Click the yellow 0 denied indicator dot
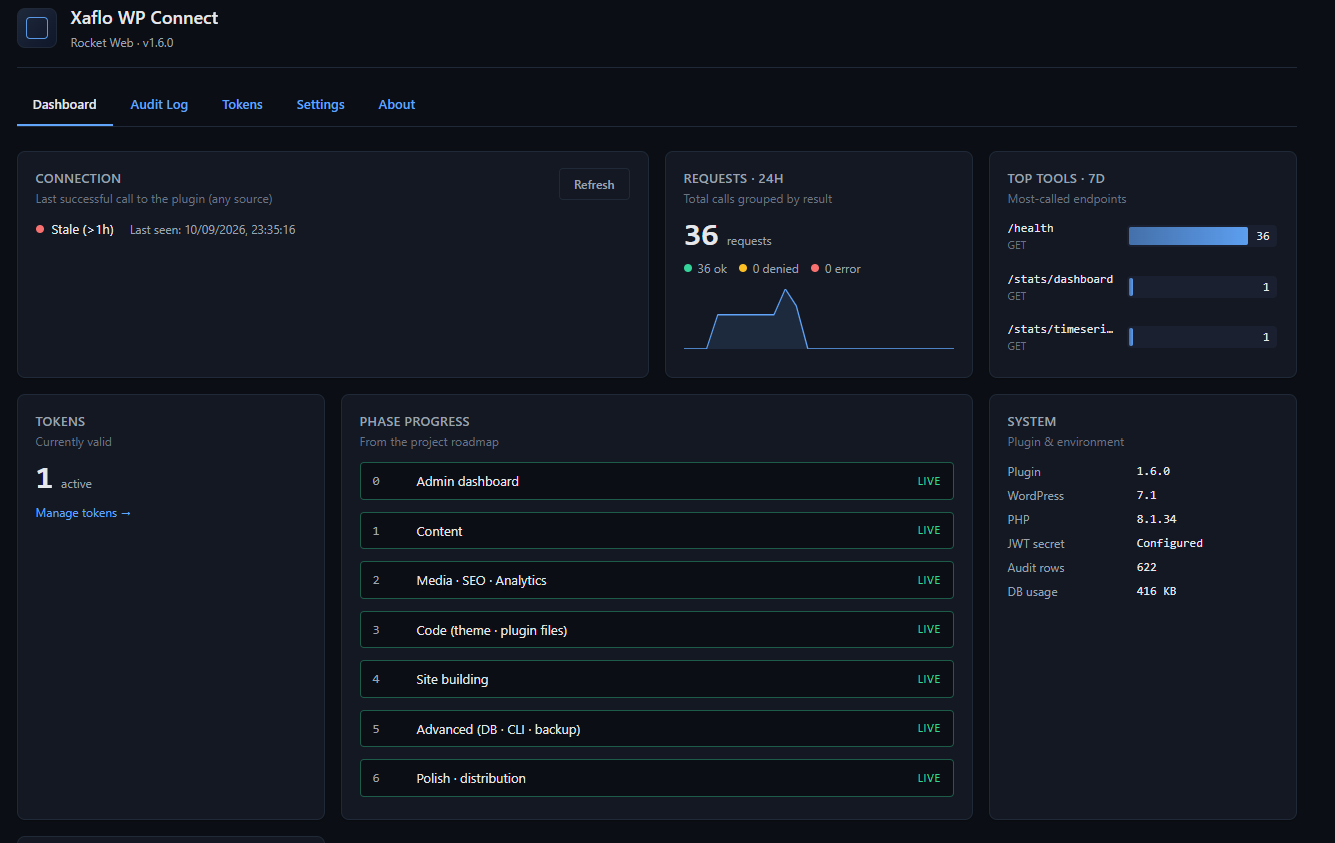Image resolution: width=1335 pixels, height=843 pixels. [x=743, y=268]
